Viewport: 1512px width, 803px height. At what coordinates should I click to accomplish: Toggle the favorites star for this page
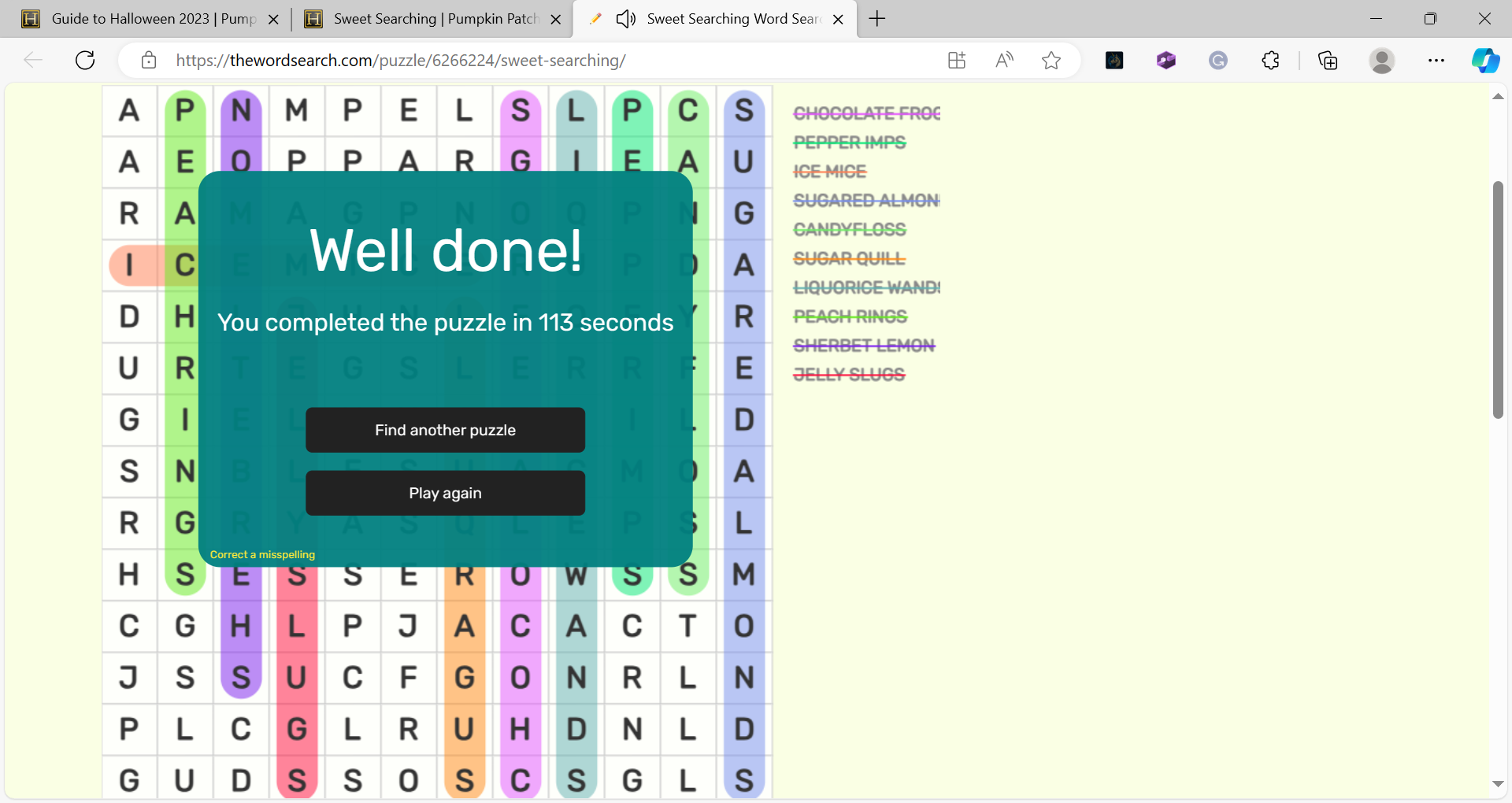(x=1052, y=61)
